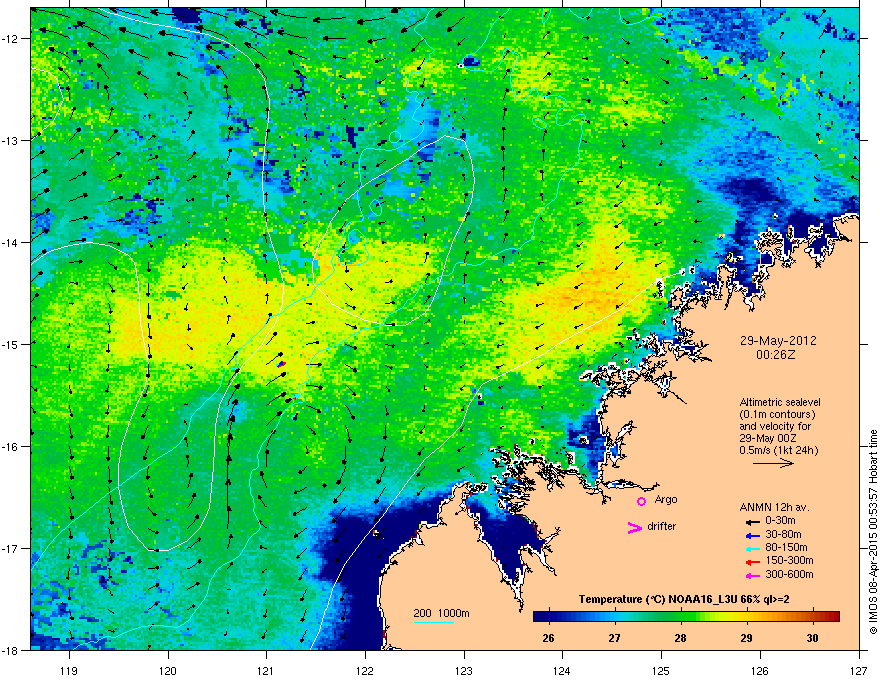Click the latitude axis label '-13'
Image resolution: width=880 pixels, height=680 pixels.
tap(10, 140)
